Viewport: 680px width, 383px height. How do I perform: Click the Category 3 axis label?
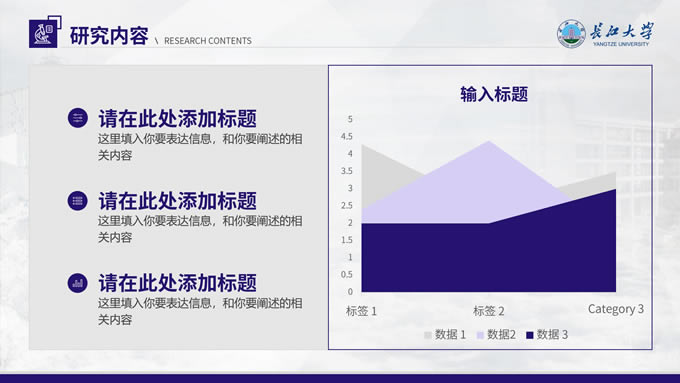click(615, 309)
